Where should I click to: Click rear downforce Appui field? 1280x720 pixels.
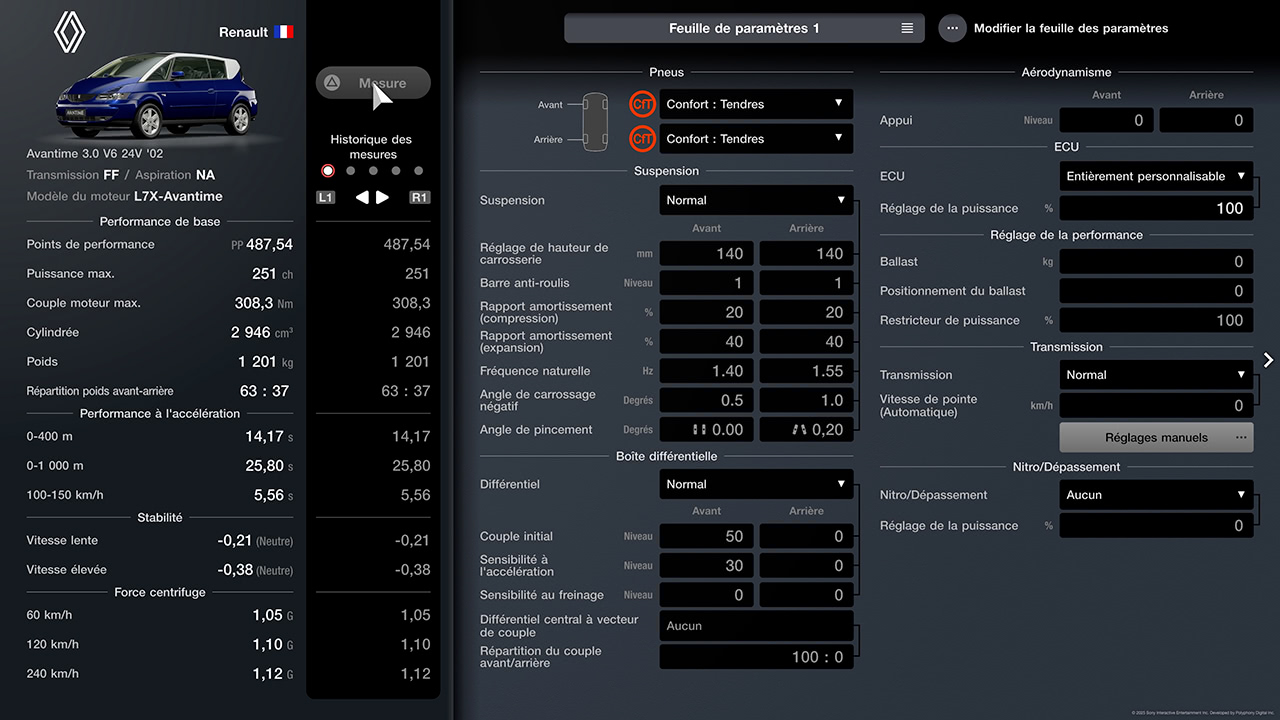pyautogui.click(x=1206, y=120)
